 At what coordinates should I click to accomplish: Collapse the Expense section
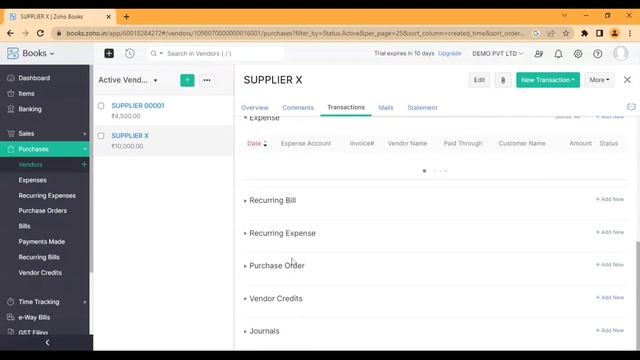[262, 118]
